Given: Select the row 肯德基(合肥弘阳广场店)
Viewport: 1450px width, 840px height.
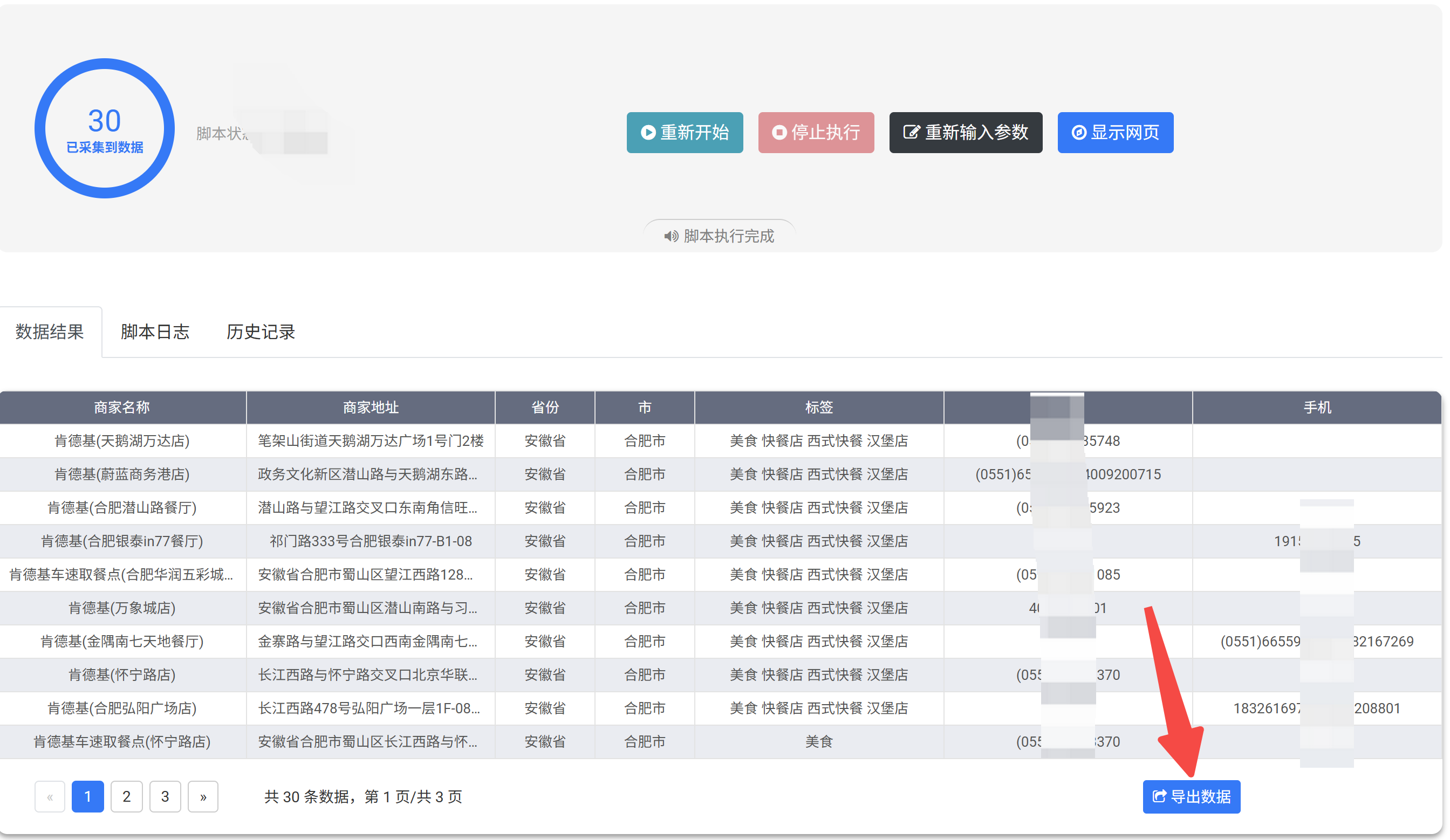Looking at the screenshot, I should pyautogui.click(x=720, y=708).
